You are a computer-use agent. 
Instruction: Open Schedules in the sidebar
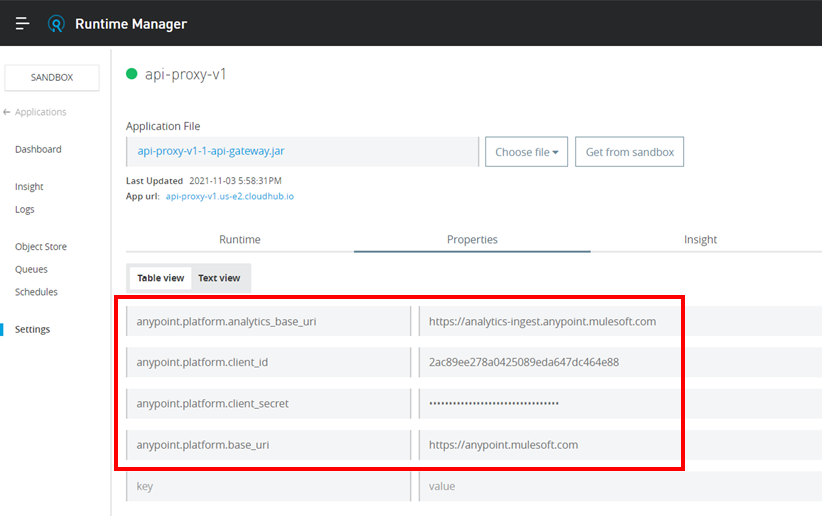click(36, 292)
